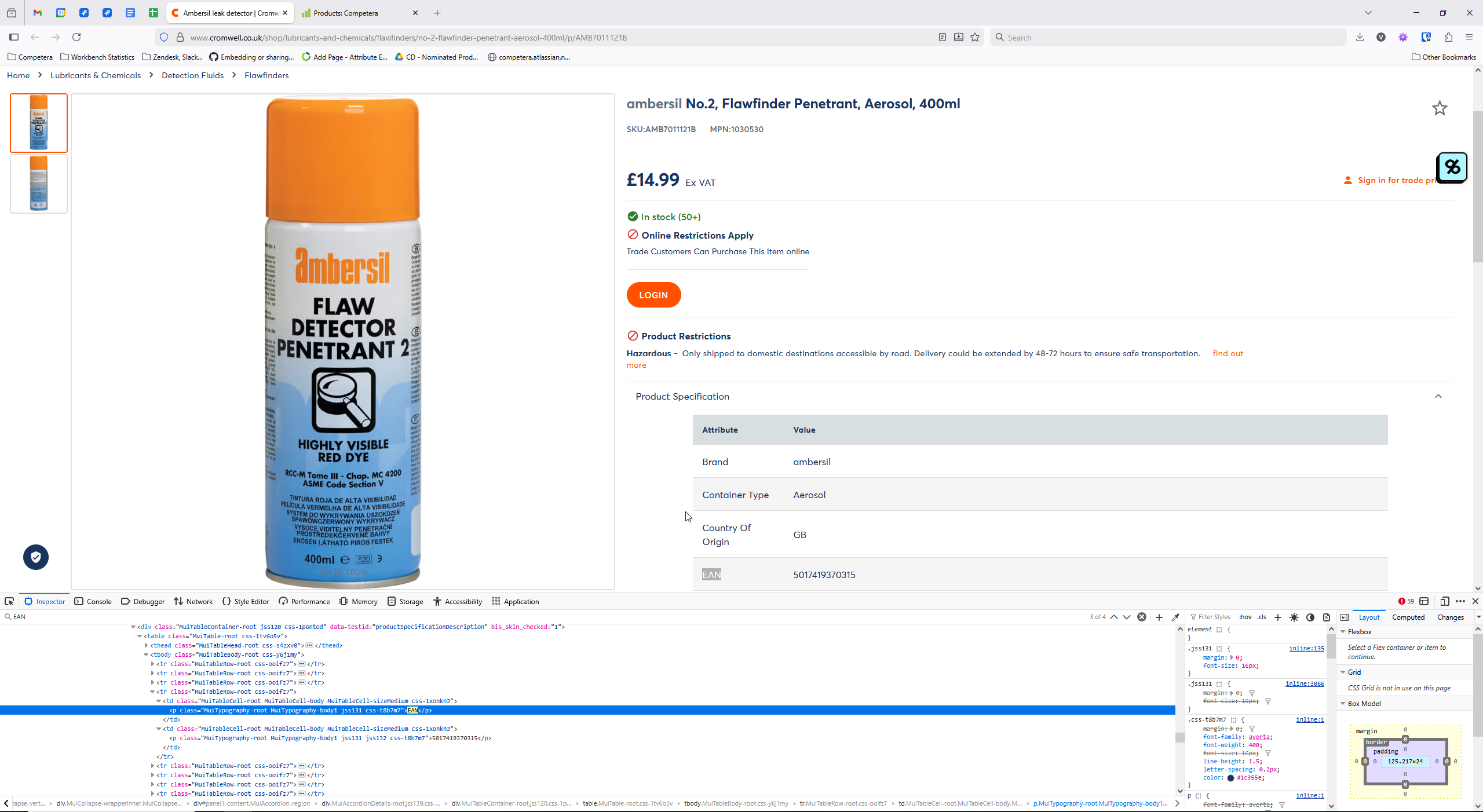Click the element picker icon in DevTools

click(x=9, y=601)
